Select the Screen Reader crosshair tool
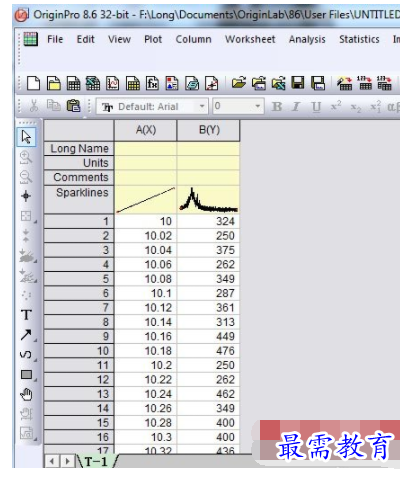 [26, 196]
